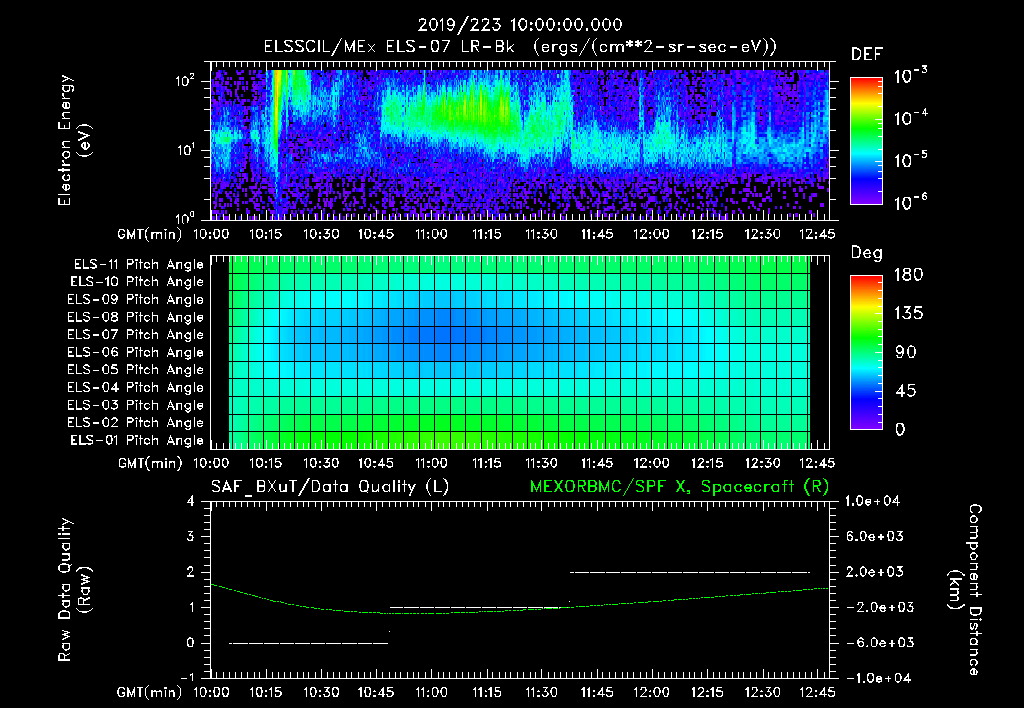Click green MEXORBMC/SPF X, Spacecraft (R) legend
The height and width of the screenshot is (708, 1024).
point(679,487)
